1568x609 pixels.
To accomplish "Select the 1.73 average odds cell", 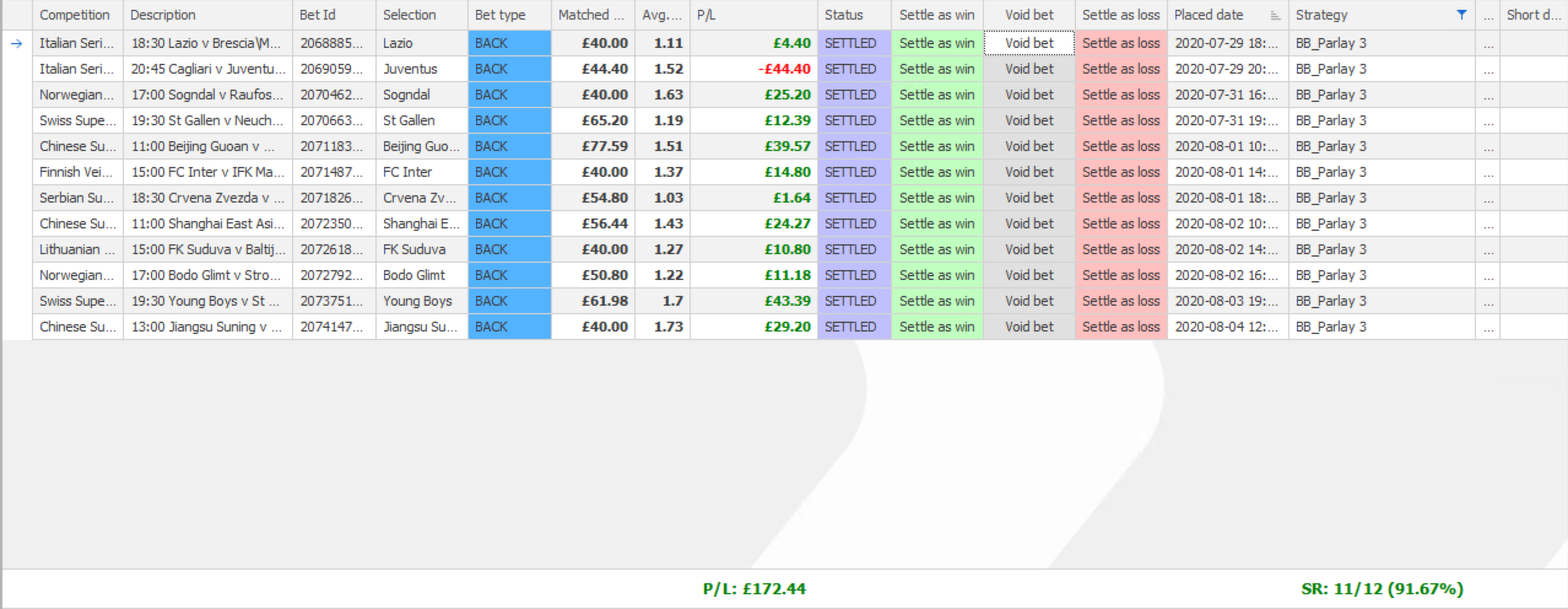I will coord(662,327).
